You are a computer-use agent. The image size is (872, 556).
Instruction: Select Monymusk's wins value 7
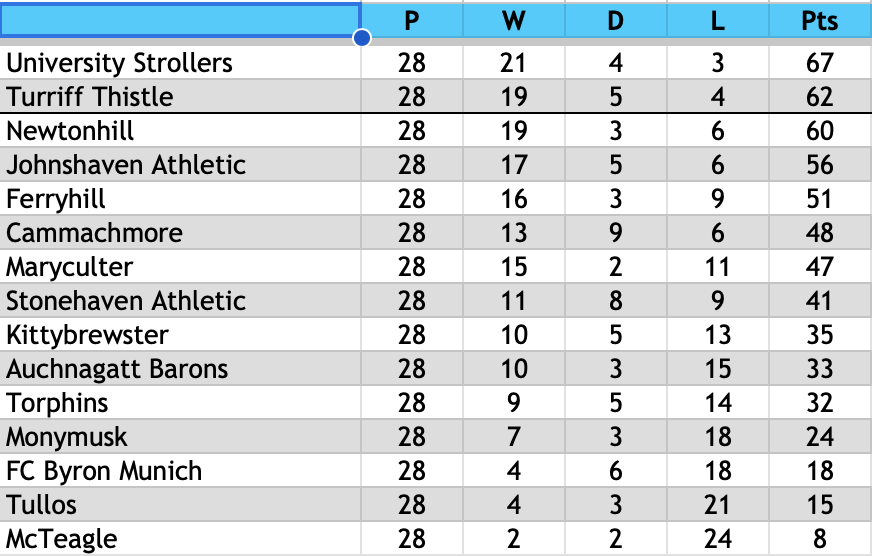pos(513,436)
